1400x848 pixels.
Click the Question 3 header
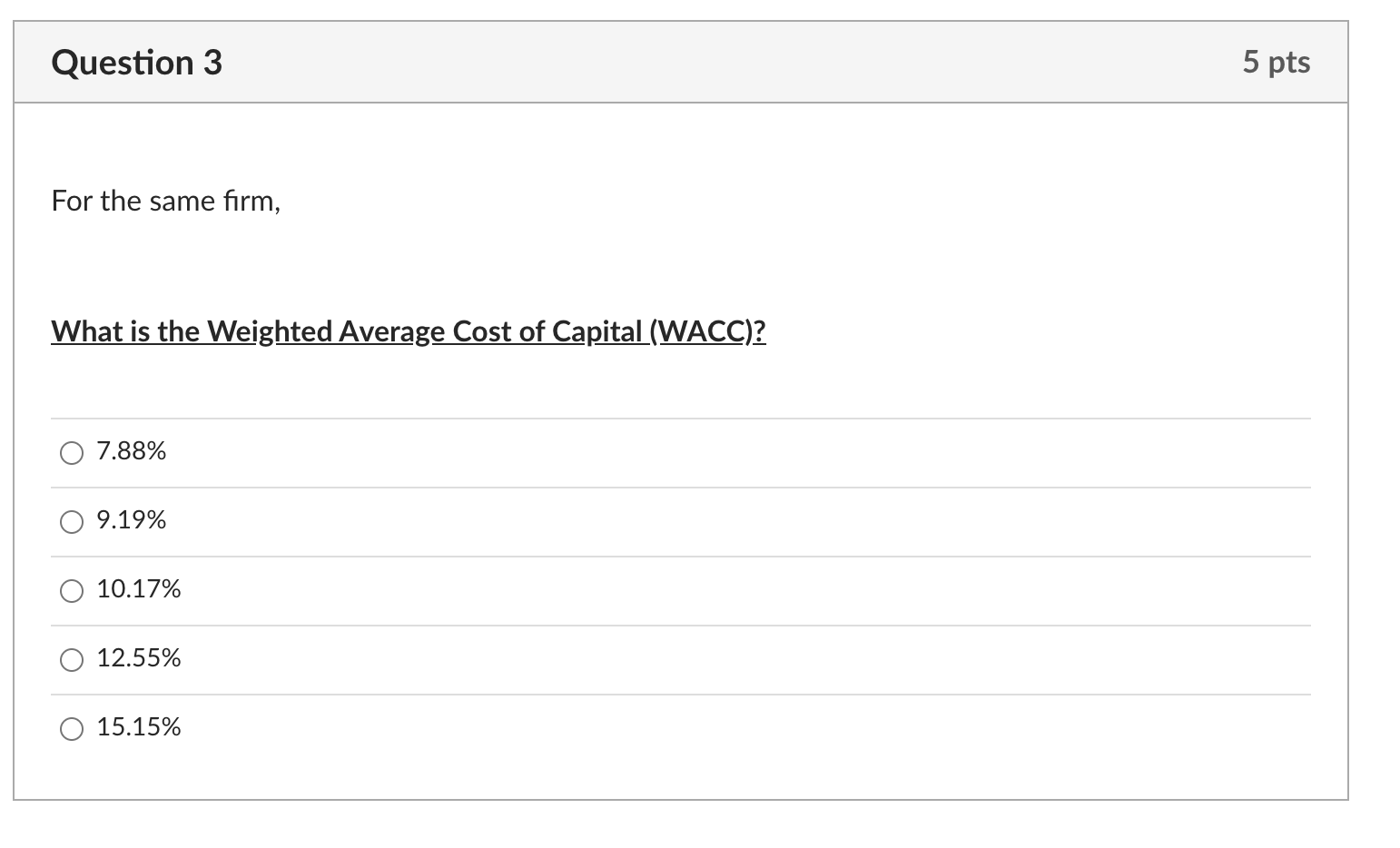[137, 62]
